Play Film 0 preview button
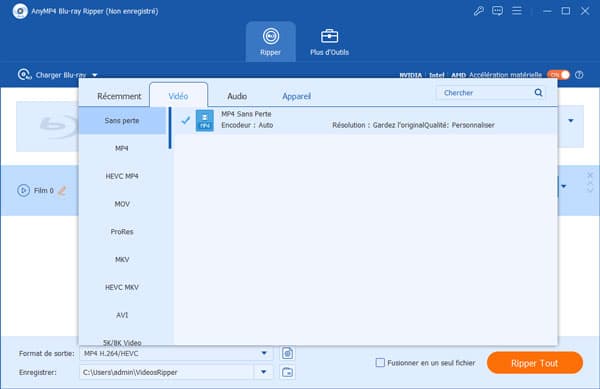This screenshot has width=600, height=389. click(x=23, y=190)
